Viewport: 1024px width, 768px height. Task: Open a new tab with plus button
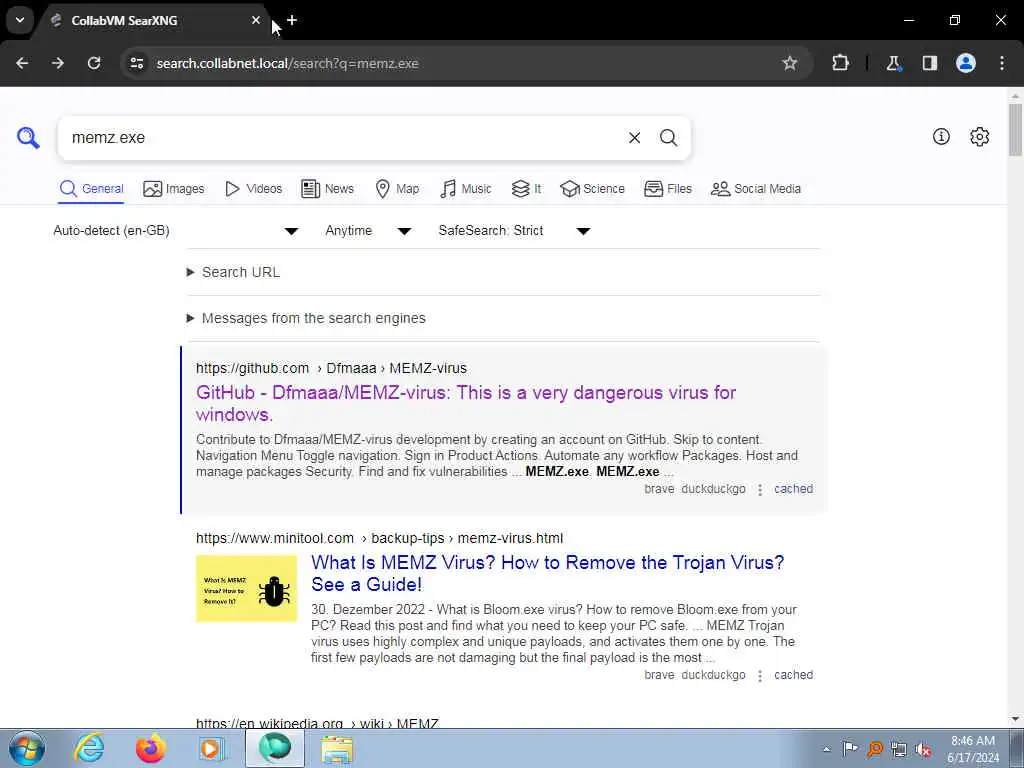point(292,20)
